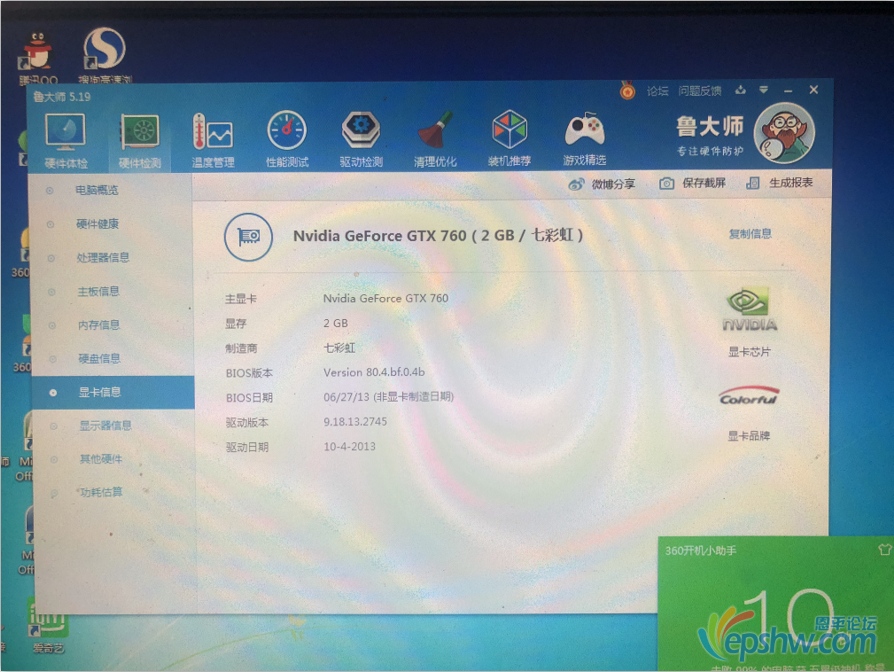The image size is (894, 672).
Task: Click 生成报表 generate report
Action: point(779,182)
